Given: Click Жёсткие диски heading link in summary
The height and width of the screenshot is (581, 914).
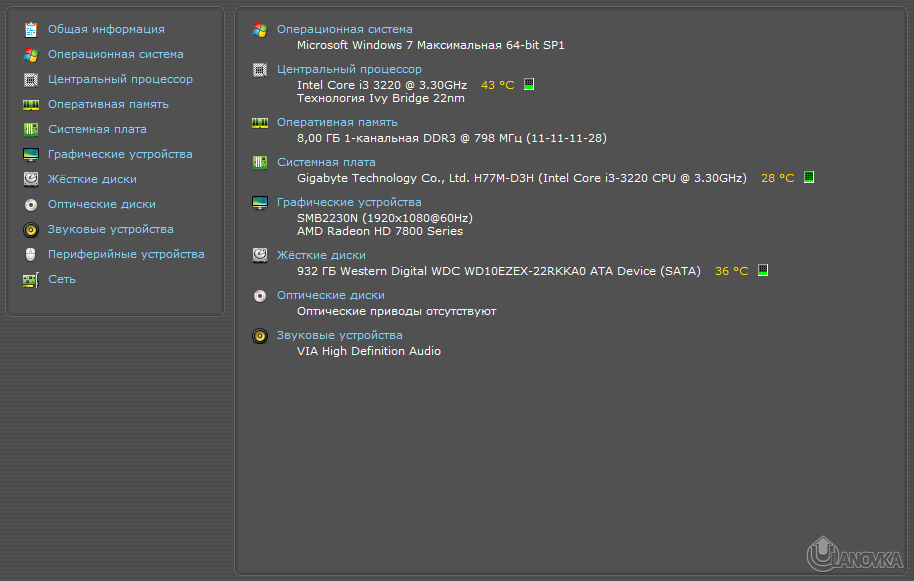Looking at the screenshot, I should click(x=321, y=255).
